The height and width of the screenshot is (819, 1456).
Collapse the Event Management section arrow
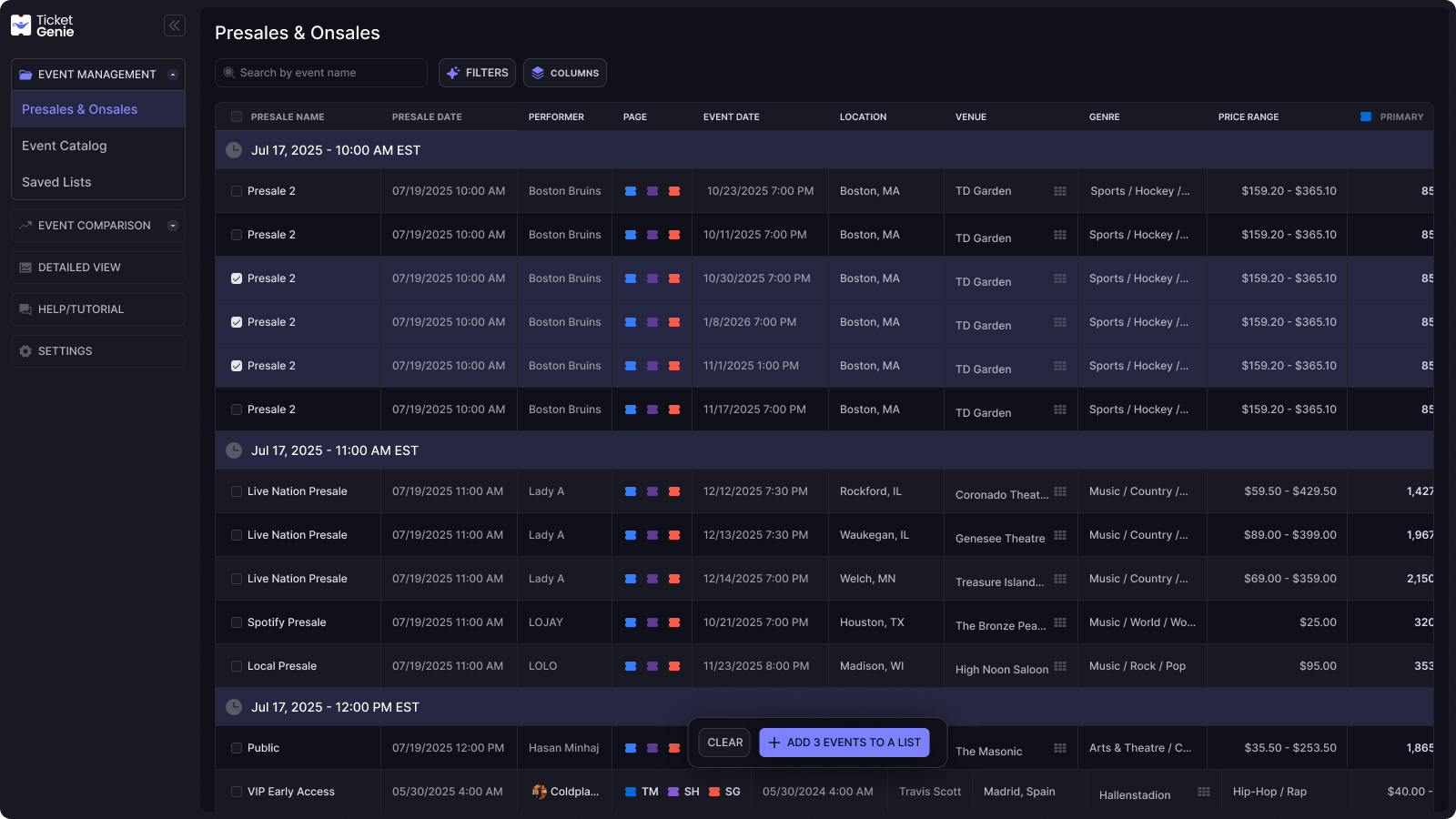[x=173, y=75]
